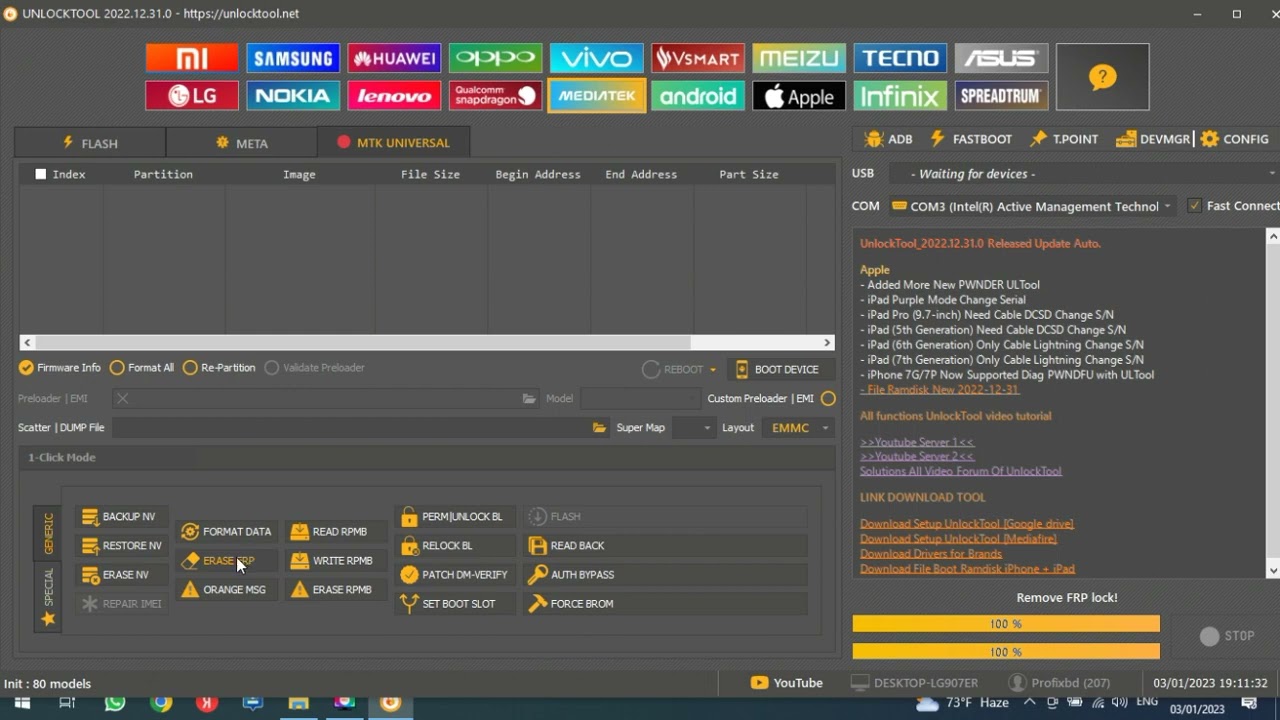Open the FASTBOOT tool tab

(970, 139)
